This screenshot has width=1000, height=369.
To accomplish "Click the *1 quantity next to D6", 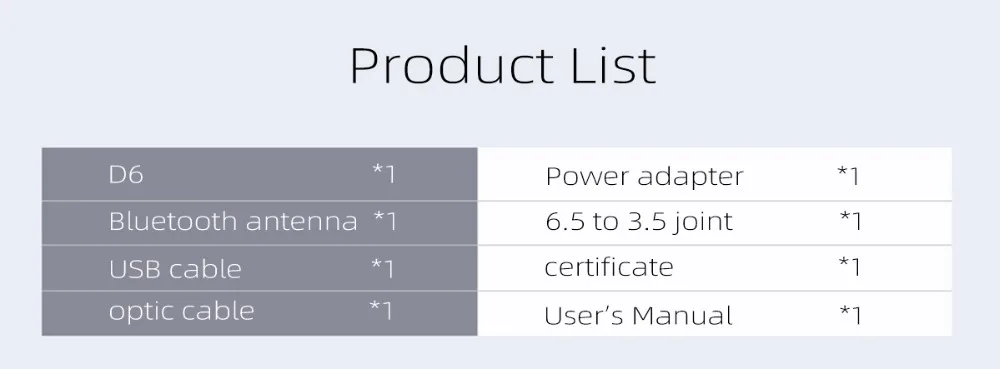I will coord(384,174).
